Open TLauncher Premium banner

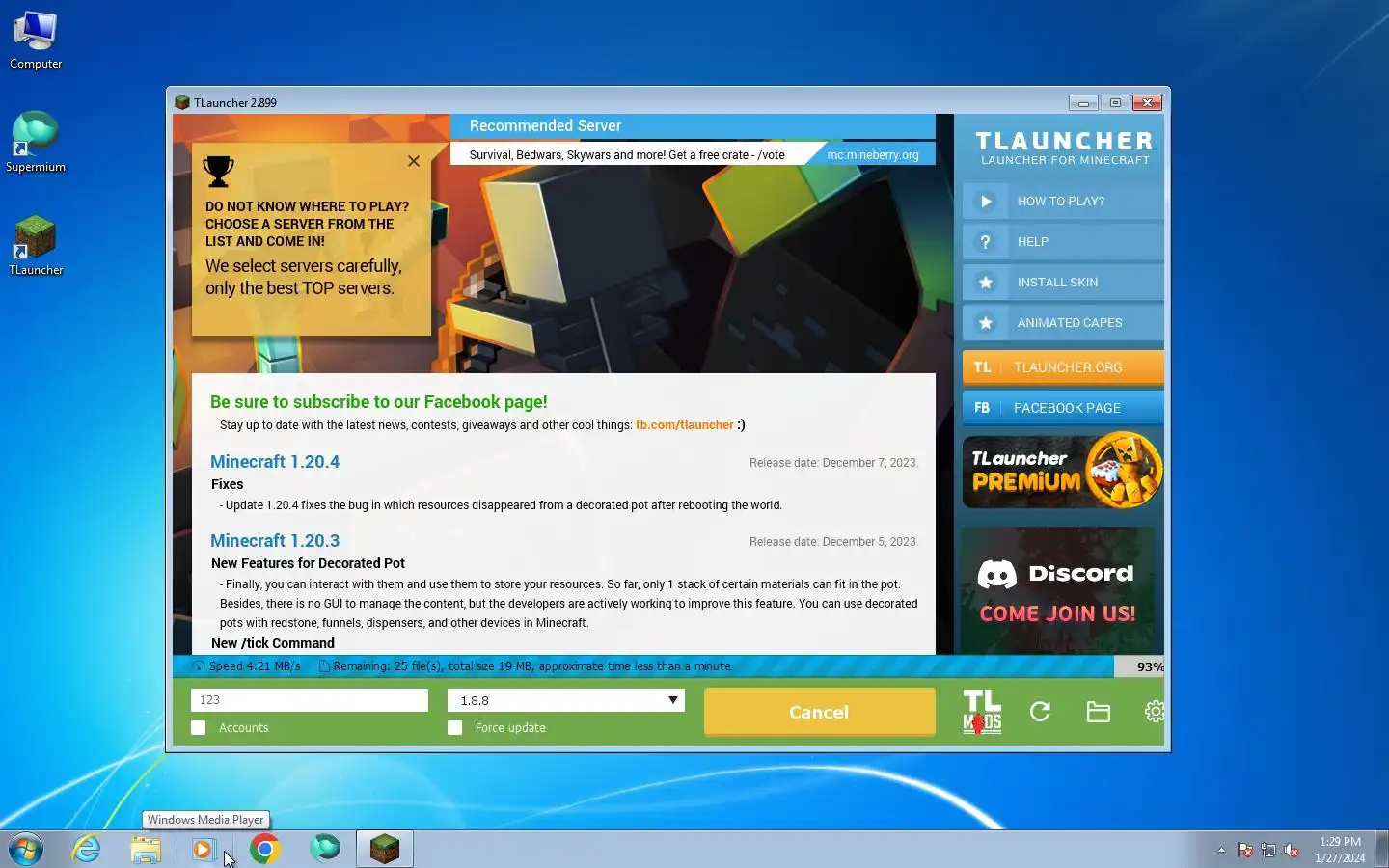coord(1063,472)
